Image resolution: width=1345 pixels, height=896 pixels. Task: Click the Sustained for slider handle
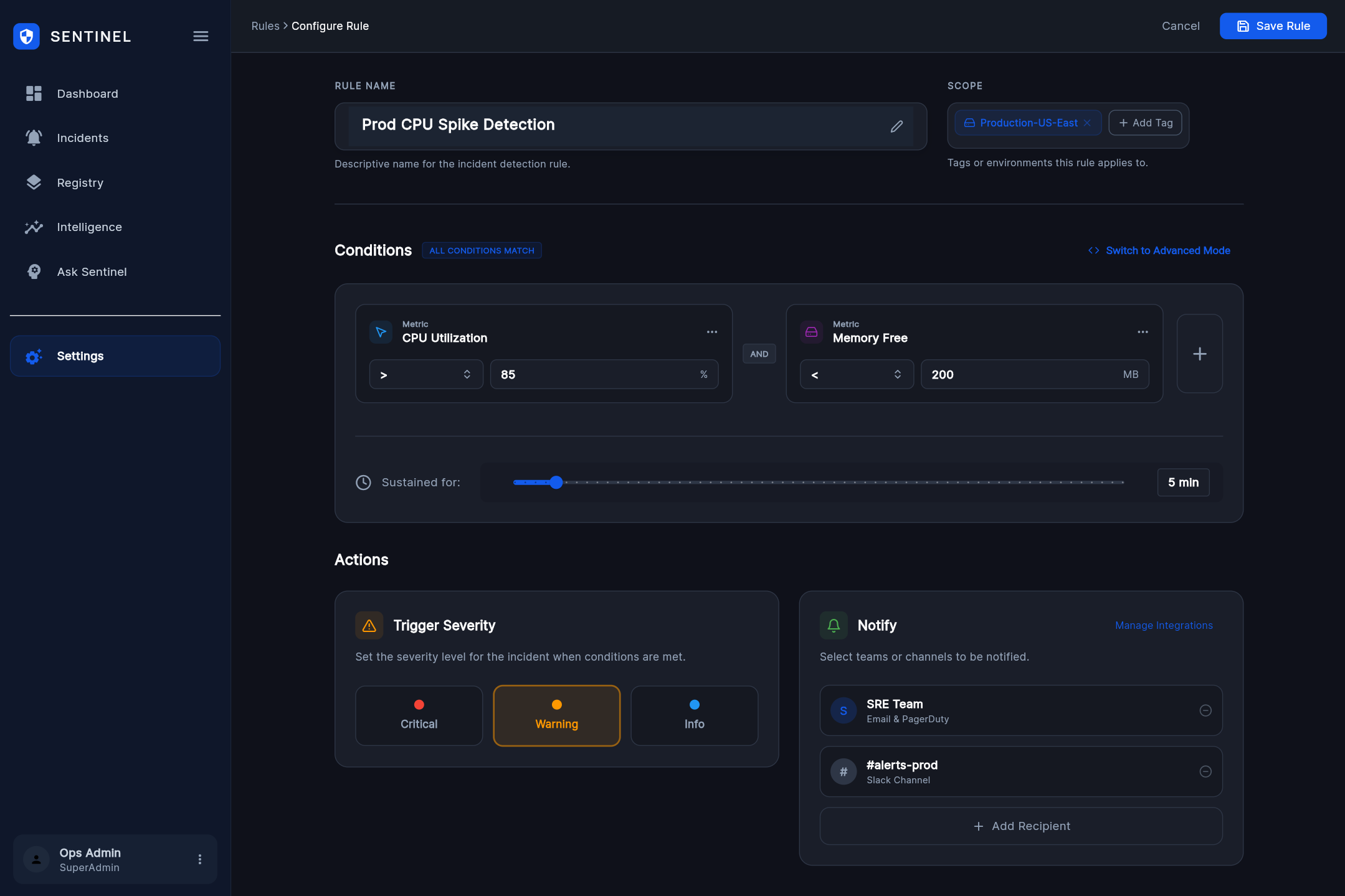point(556,482)
